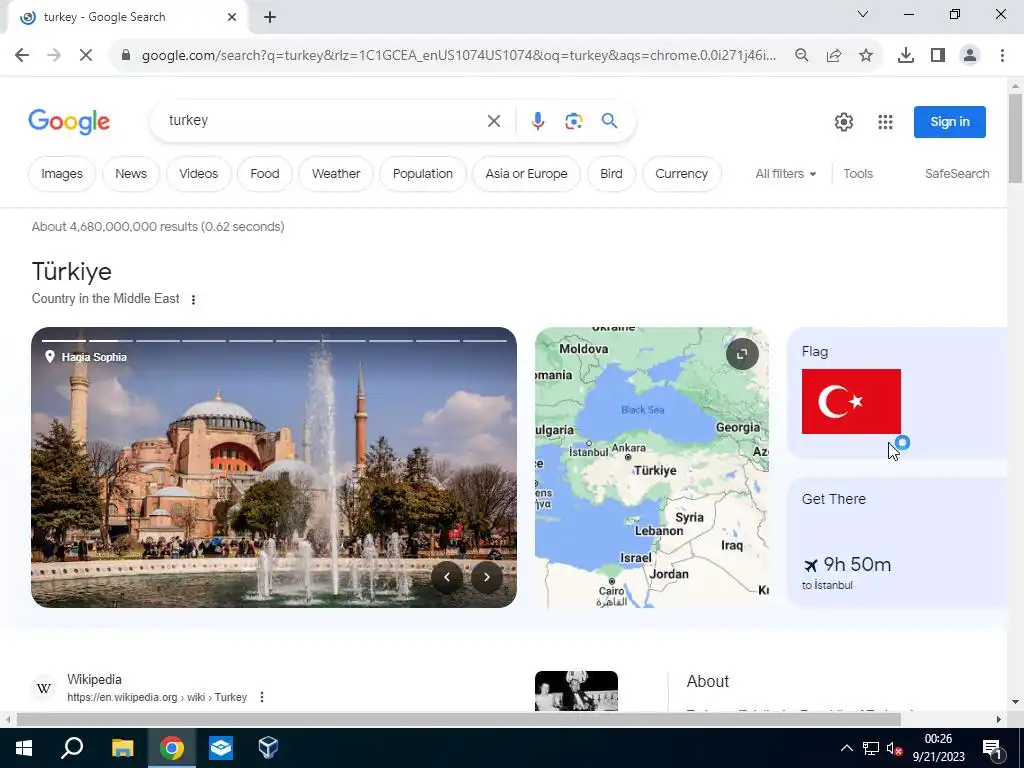Toggle the Chrome side panel icon
This screenshot has height=768, width=1024.
point(938,56)
